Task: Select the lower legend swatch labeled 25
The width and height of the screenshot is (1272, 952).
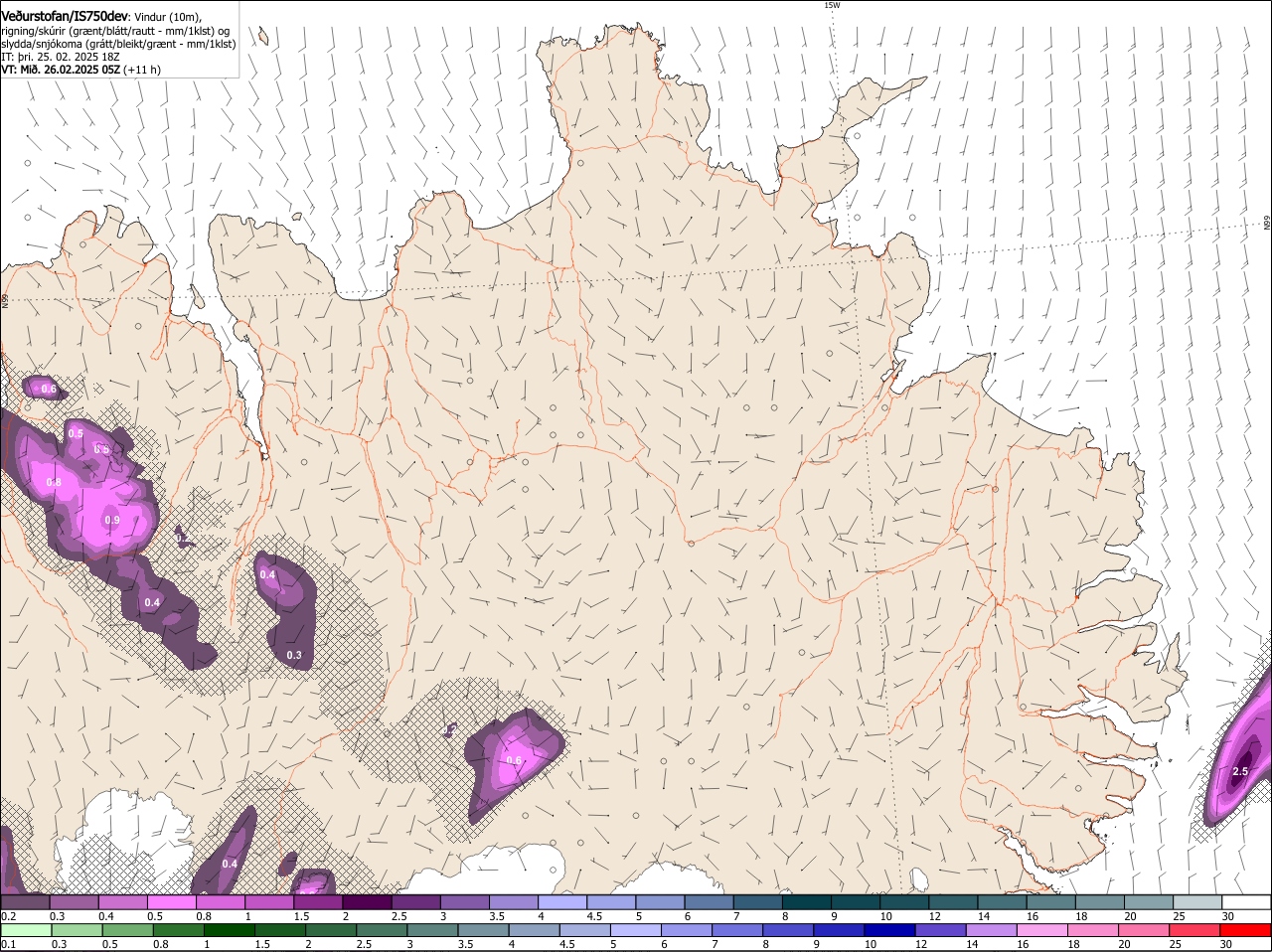Action: 1195,930
